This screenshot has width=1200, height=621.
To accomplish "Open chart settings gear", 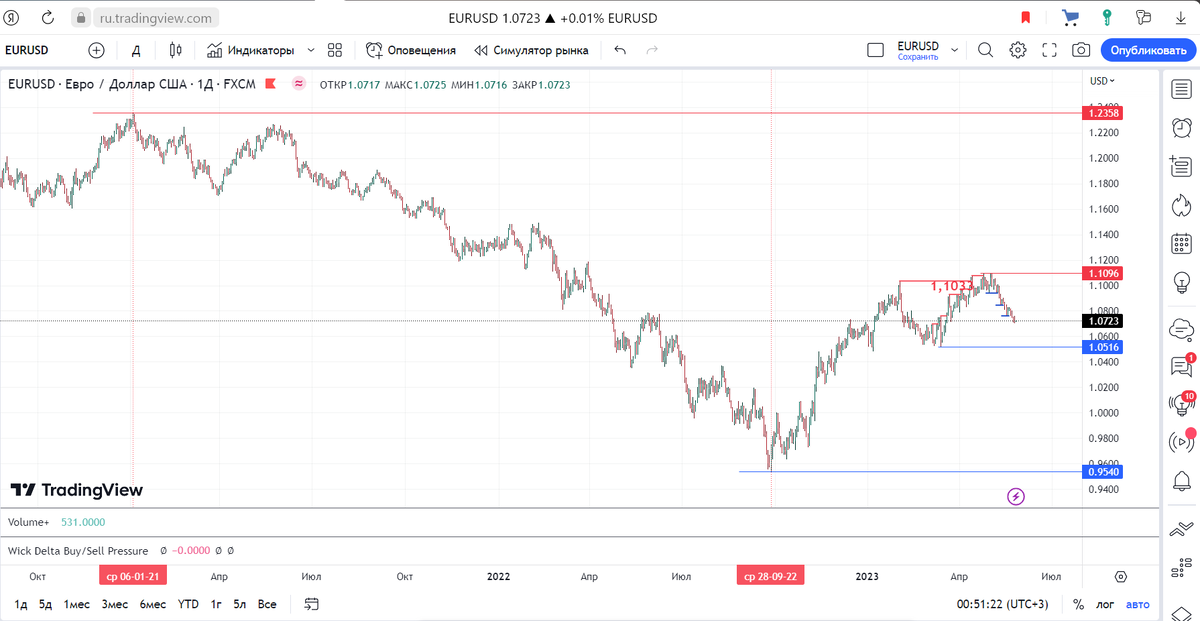I will (x=1017, y=49).
